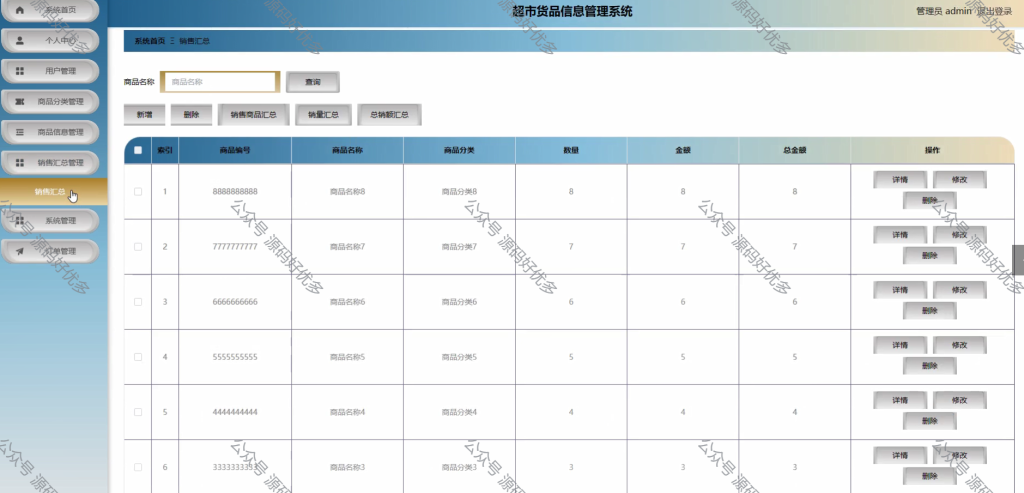Click the person icon beside 个人中心
The height and width of the screenshot is (493, 1024).
click(x=20, y=40)
